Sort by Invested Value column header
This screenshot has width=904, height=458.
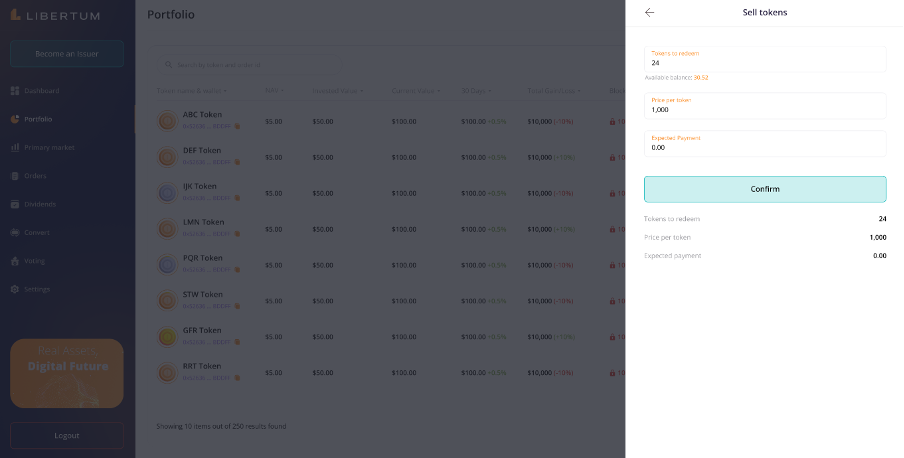(x=337, y=91)
